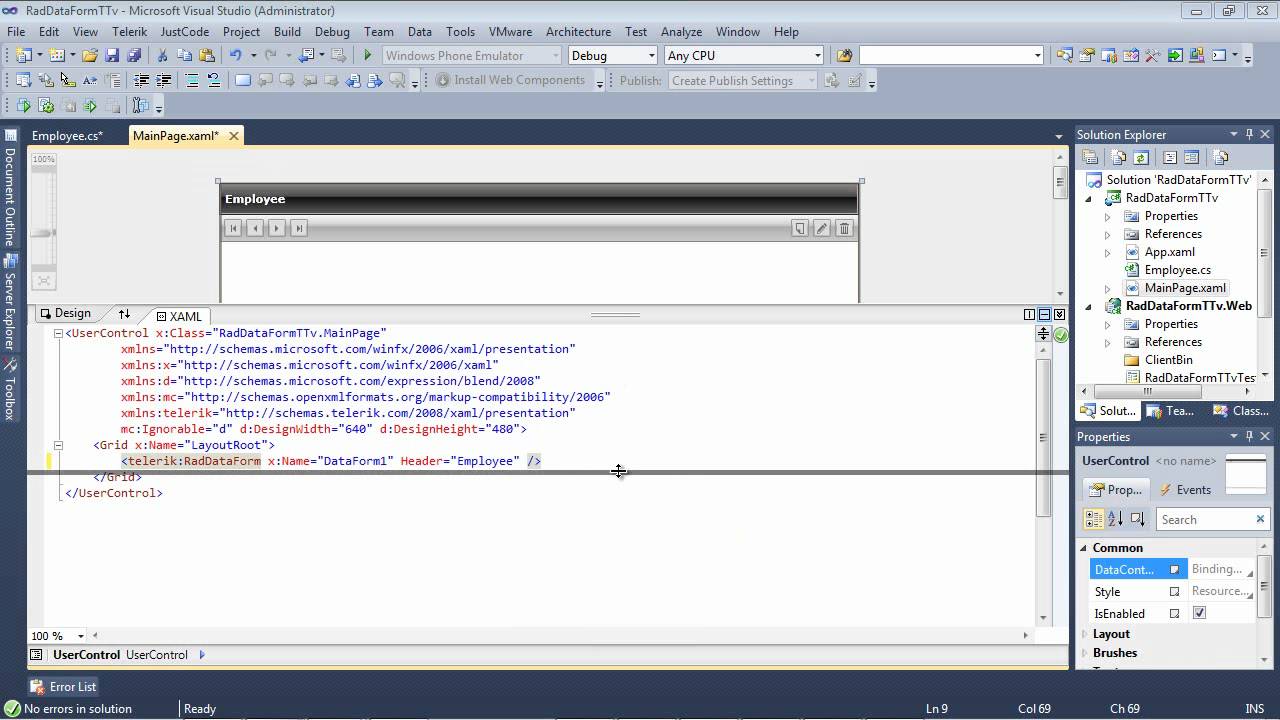The width and height of the screenshot is (1280, 720).
Task: Cut selection with the scissors icon
Action: [x=162, y=56]
